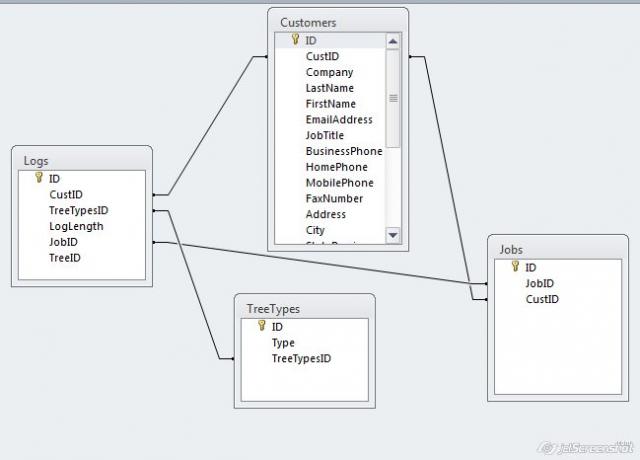The image size is (640, 460).
Task: Select the TreeID field in Logs table
Action: 82,258
